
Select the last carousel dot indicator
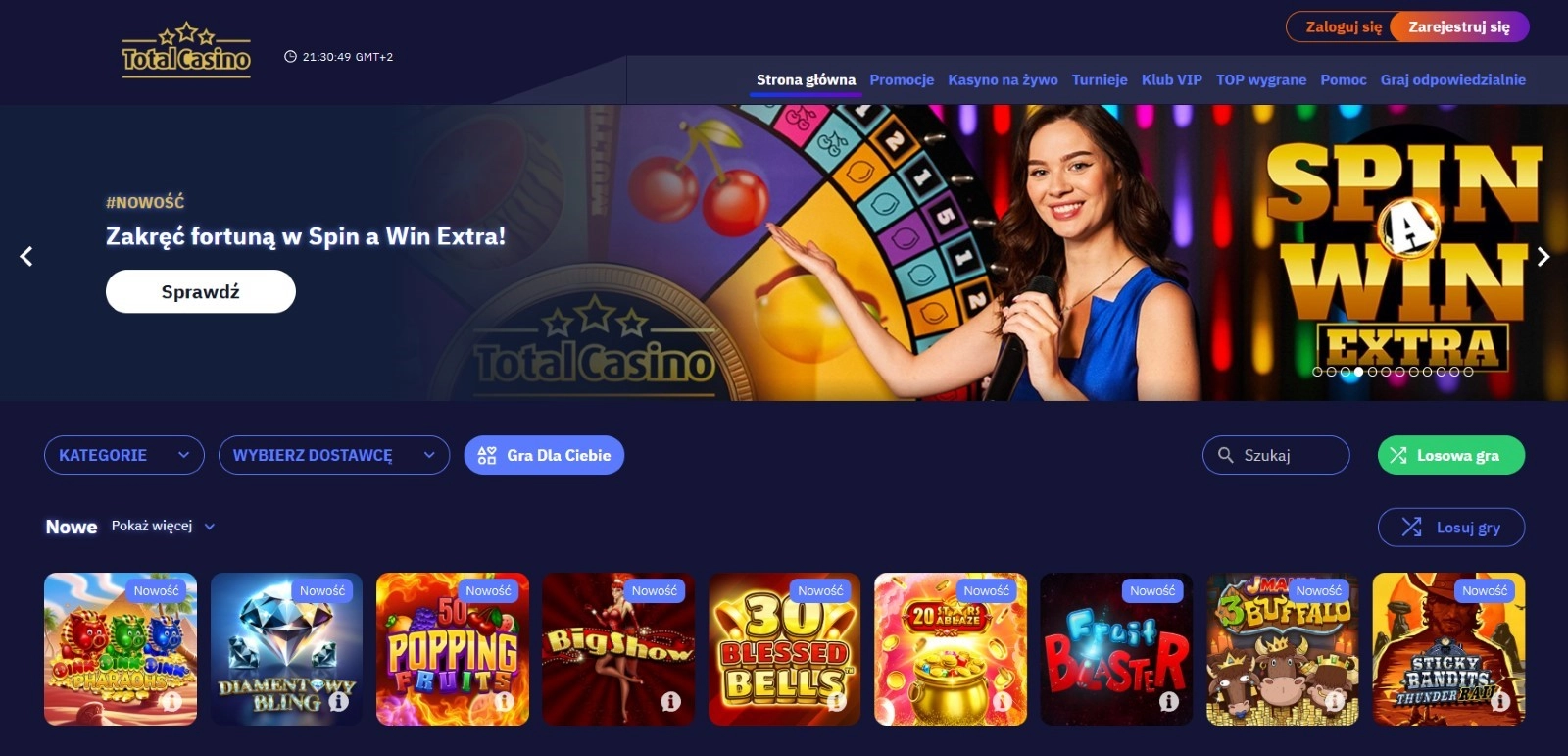click(x=1468, y=372)
